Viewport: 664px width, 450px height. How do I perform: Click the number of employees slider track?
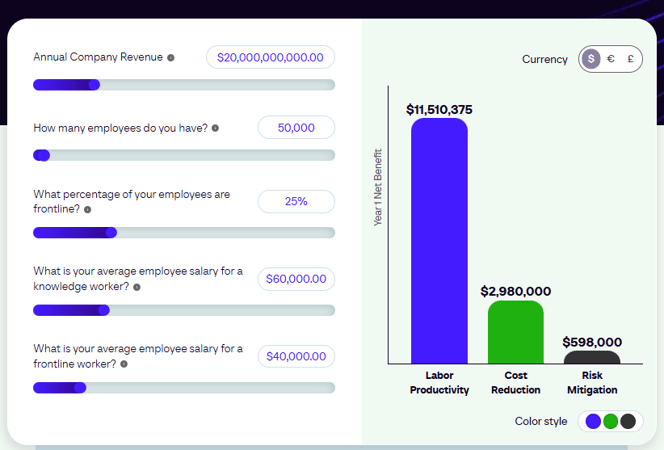[184, 155]
